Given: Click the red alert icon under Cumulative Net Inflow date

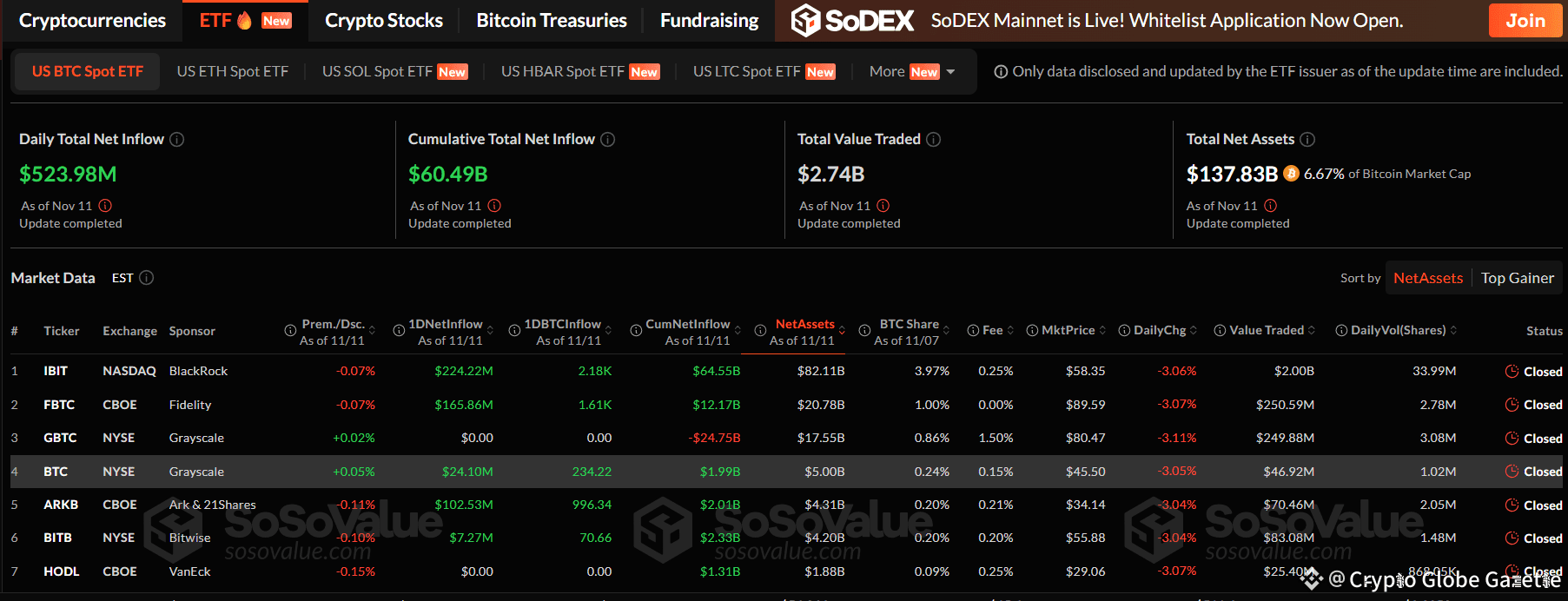Looking at the screenshot, I should click(x=494, y=206).
